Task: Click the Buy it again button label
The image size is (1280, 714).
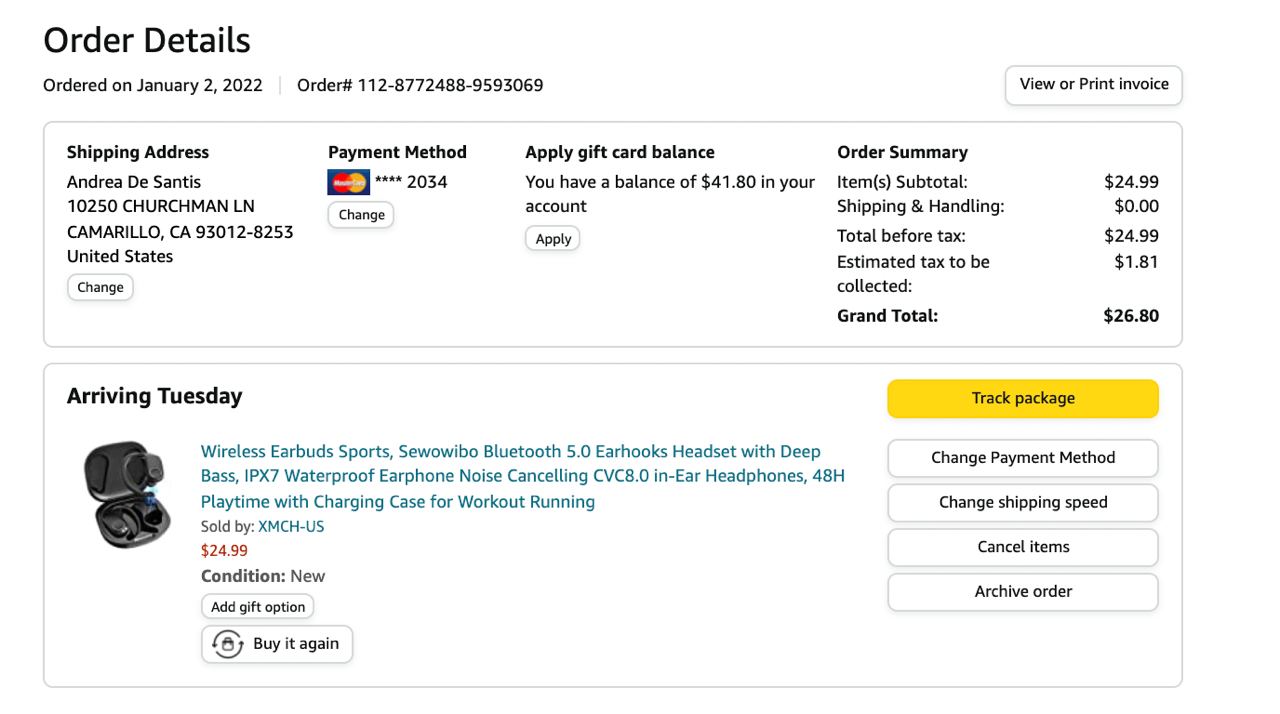Action: click(296, 644)
